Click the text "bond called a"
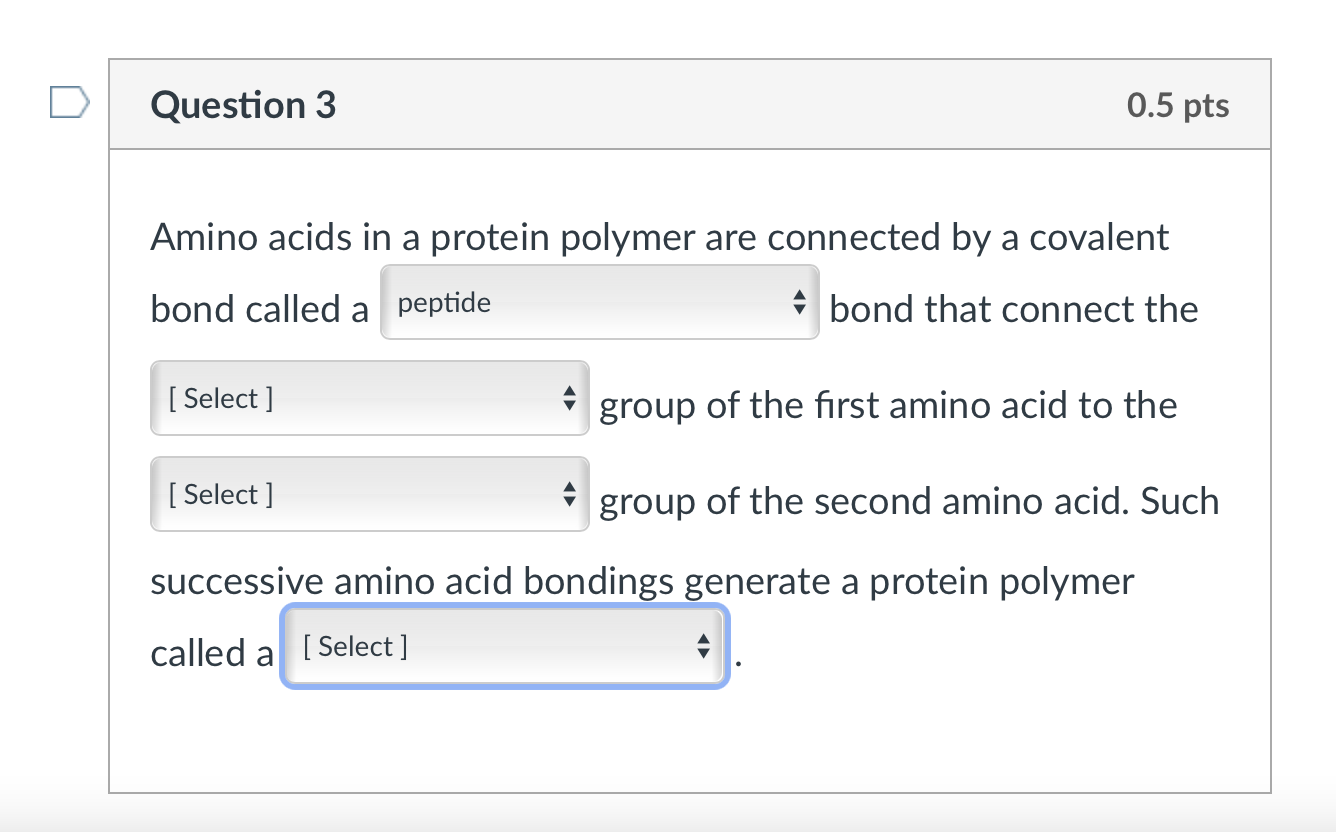1336x832 pixels. [260, 309]
